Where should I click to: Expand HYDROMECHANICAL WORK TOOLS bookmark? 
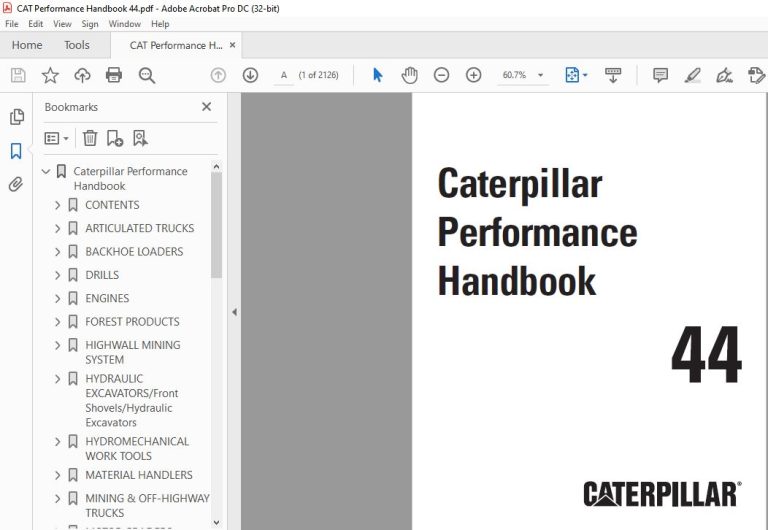pyautogui.click(x=58, y=442)
